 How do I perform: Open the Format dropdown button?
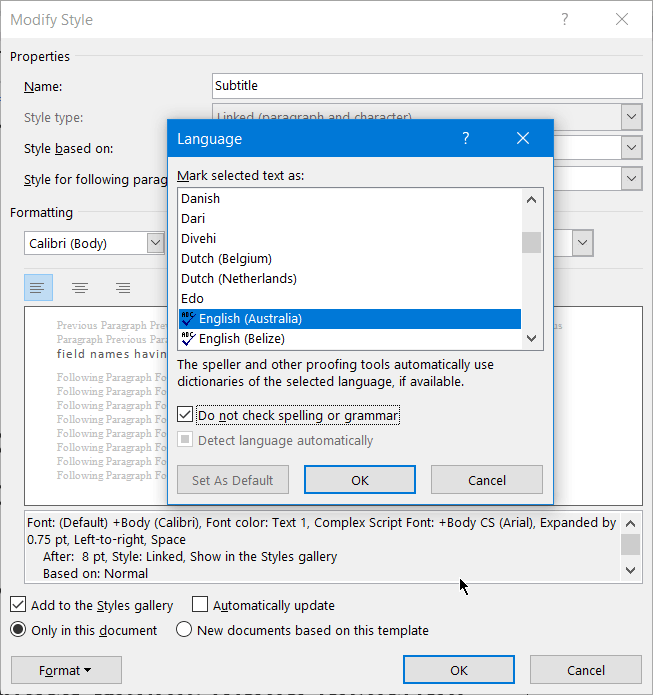[66, 670]
